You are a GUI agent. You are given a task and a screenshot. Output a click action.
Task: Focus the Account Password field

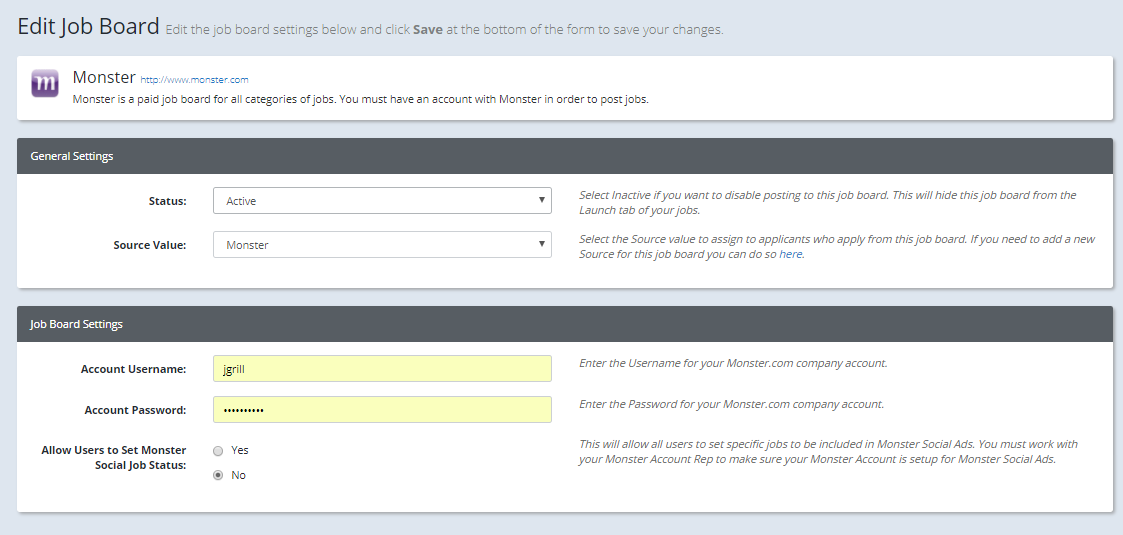point(382,410)
